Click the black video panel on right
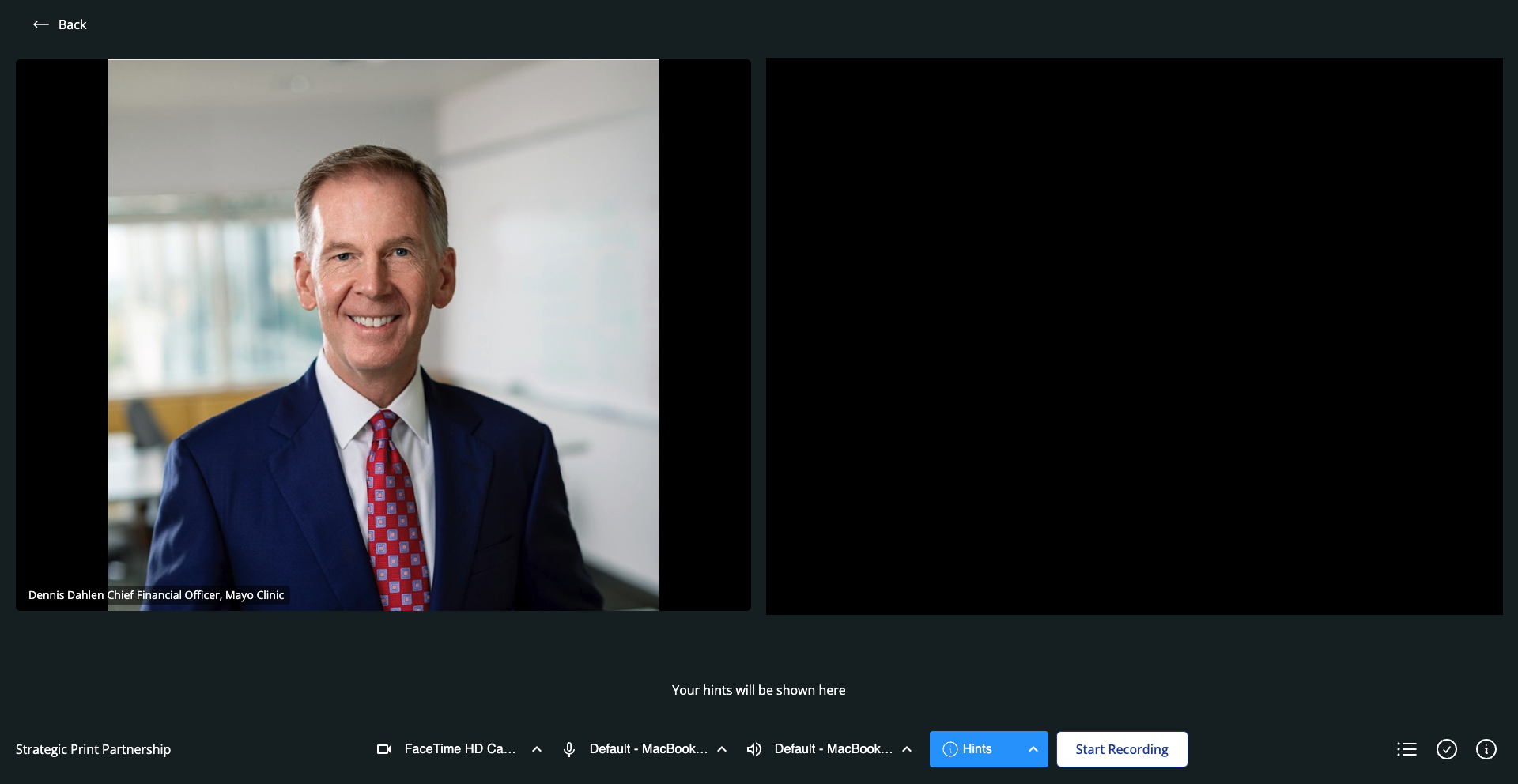The width and height of the screenshot is (1518, 784). (1134, 336)
